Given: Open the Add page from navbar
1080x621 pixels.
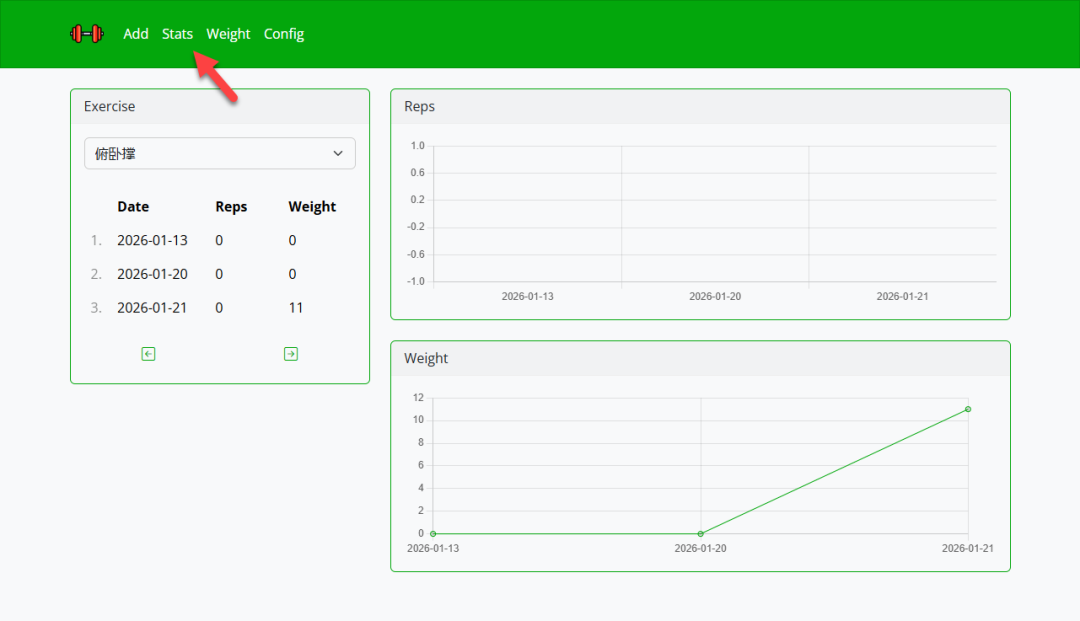Looking at the screenshot, I should click(x=136, y=34).
